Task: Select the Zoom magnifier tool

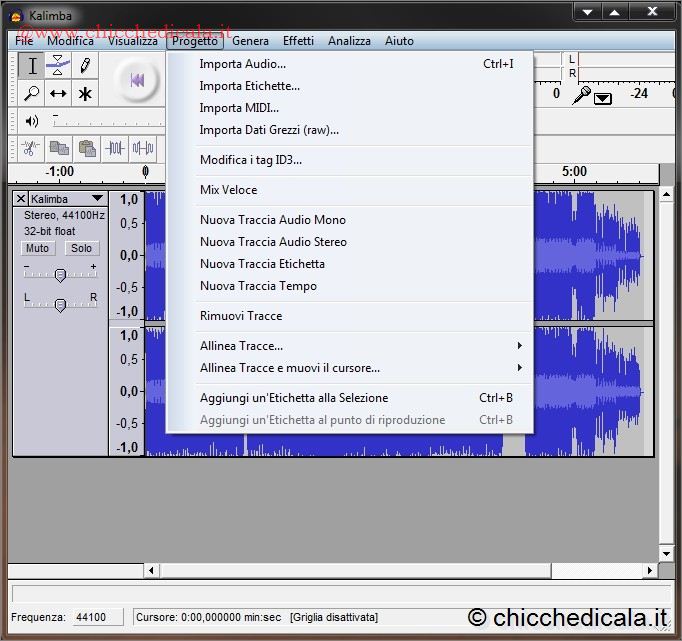Action: 32,93
